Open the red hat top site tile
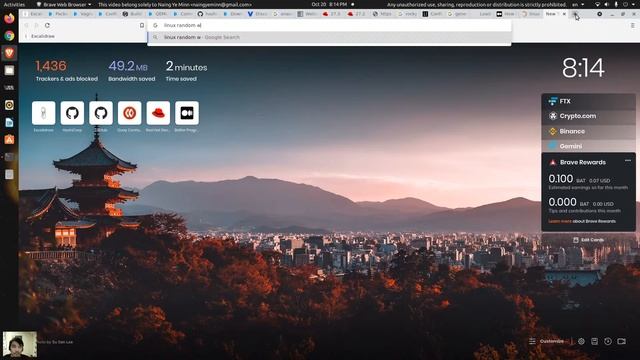 click(158, 113)
